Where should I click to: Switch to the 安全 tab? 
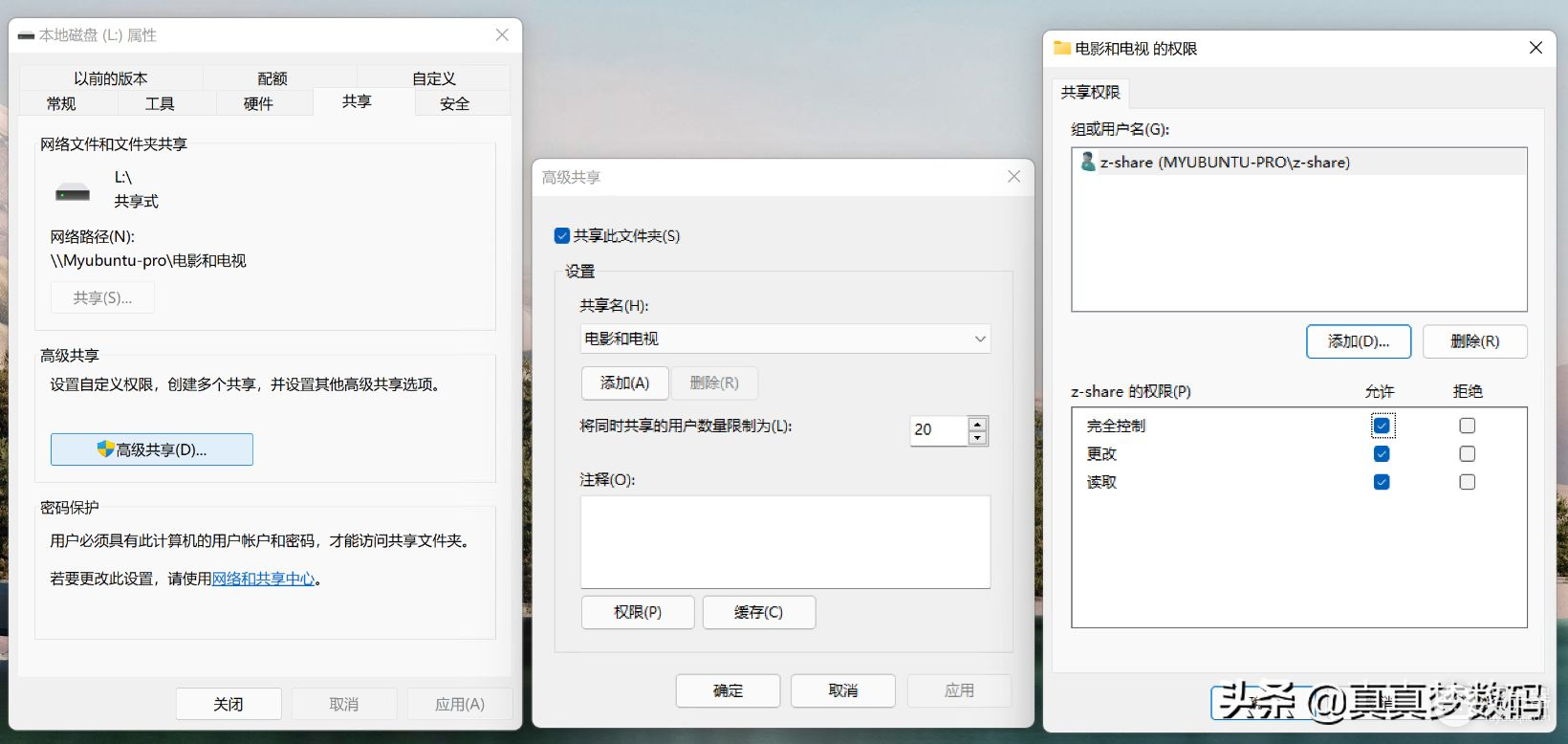pyautogui.click(x=454, y=103)
